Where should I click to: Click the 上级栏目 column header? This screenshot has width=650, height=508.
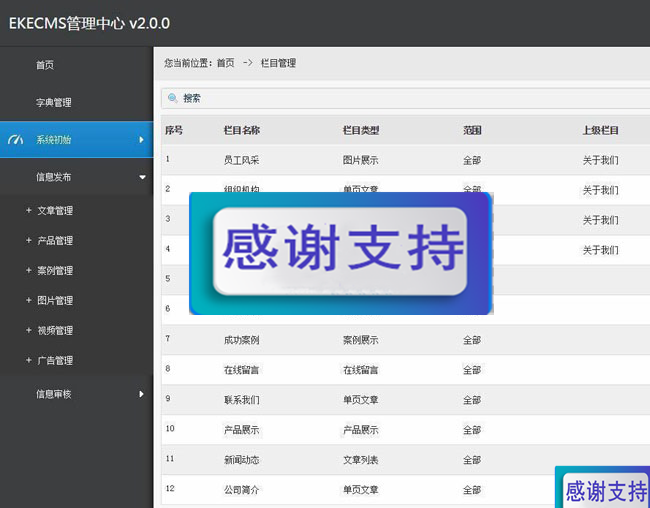pos(601,130)
